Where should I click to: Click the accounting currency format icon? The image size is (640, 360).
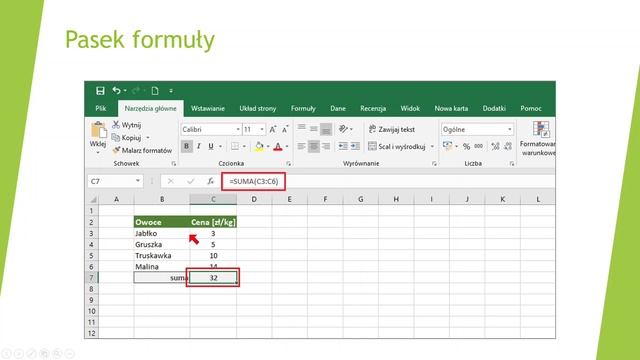pyautogui.click(x=448, y=146)
